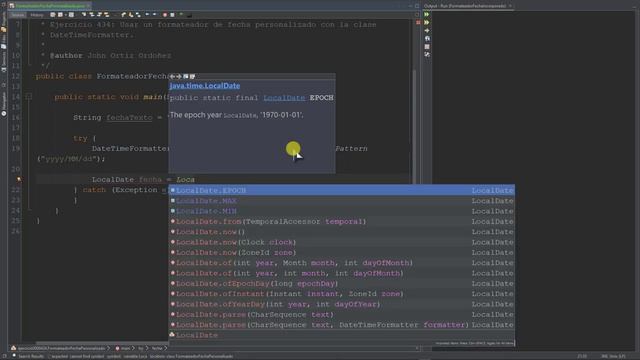Select LocalDate.of with Month month parameter
This screenshot has height=360, width=640.
[x=342, y=263]
